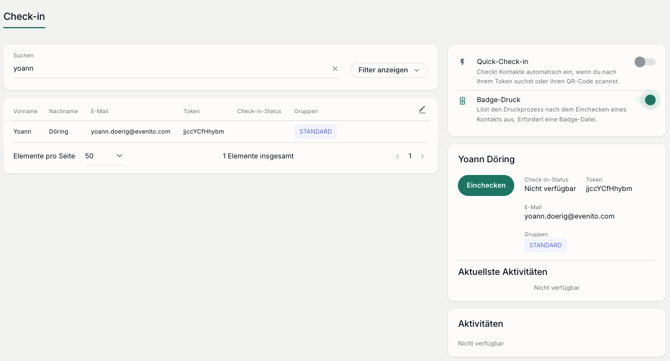Click the pencil edit columns icon
The width and height of the screenshot is (670, 361).
point(422,110)
